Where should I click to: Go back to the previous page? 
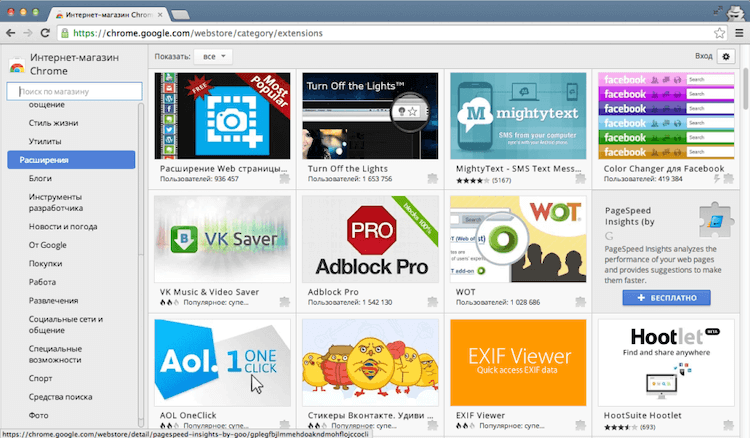point(11,33)
